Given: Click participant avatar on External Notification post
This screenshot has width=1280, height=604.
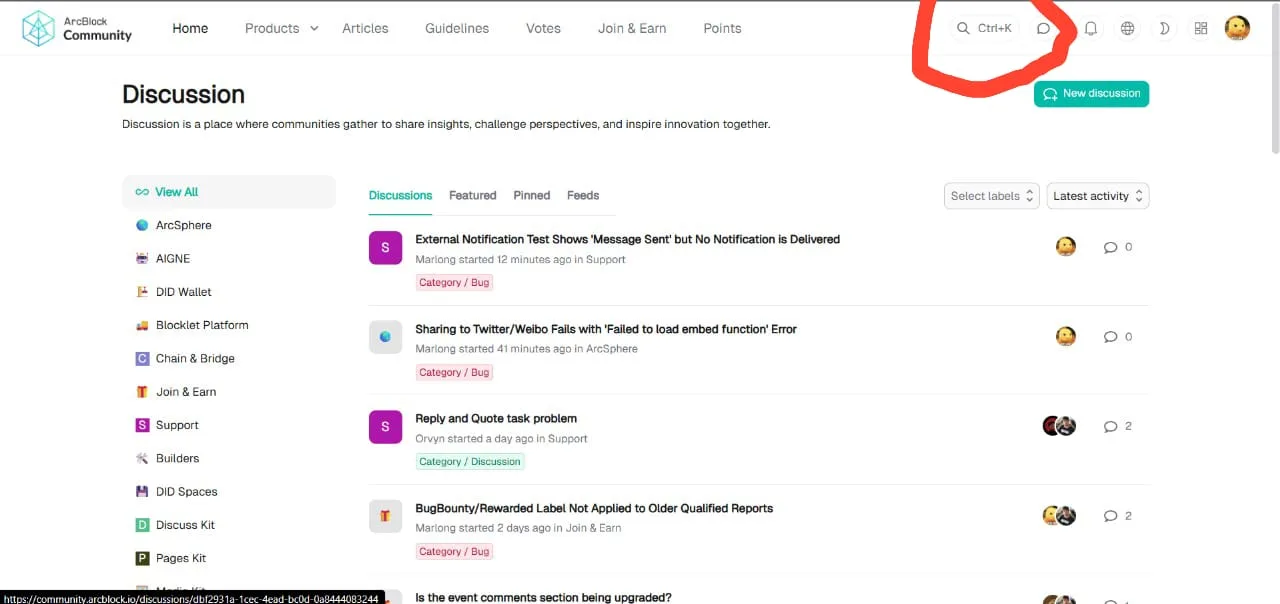Looking at the screenshot, I should click(1066, 246).
